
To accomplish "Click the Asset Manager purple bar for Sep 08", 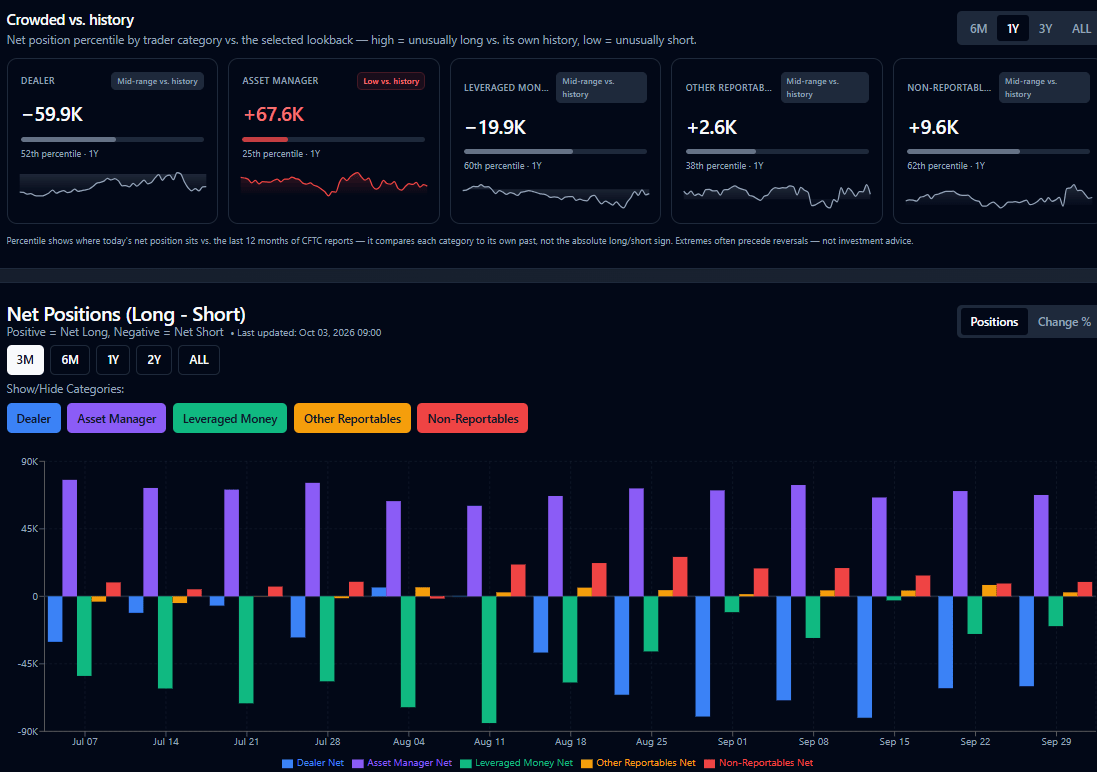I will [x=798, y=540].
